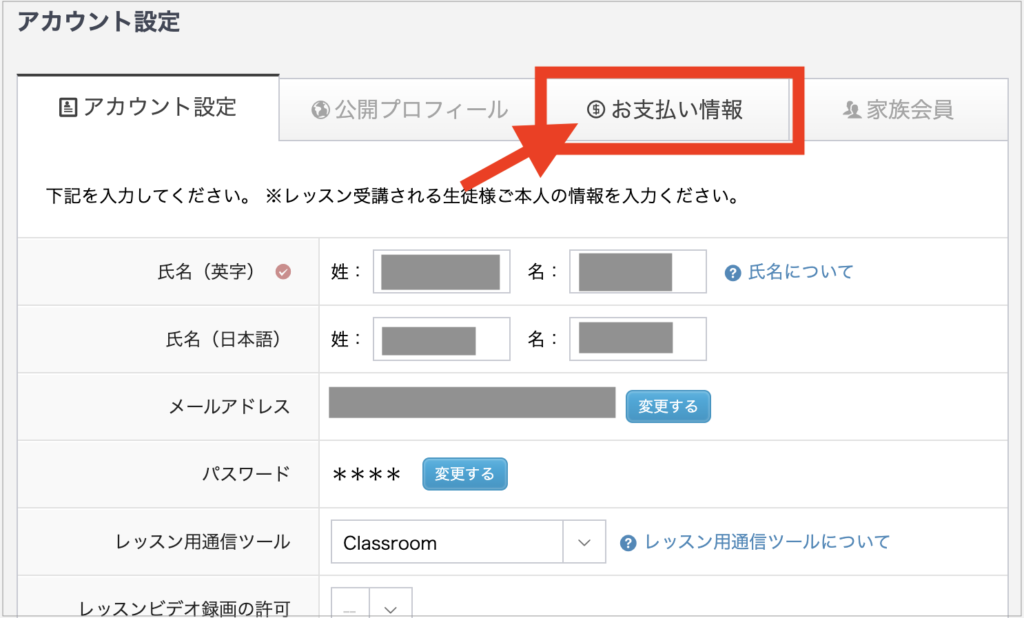This screenshot has height=618, width=1024.
Task: Open the lesson video recording permission dropdown
Action: point(372,604)
